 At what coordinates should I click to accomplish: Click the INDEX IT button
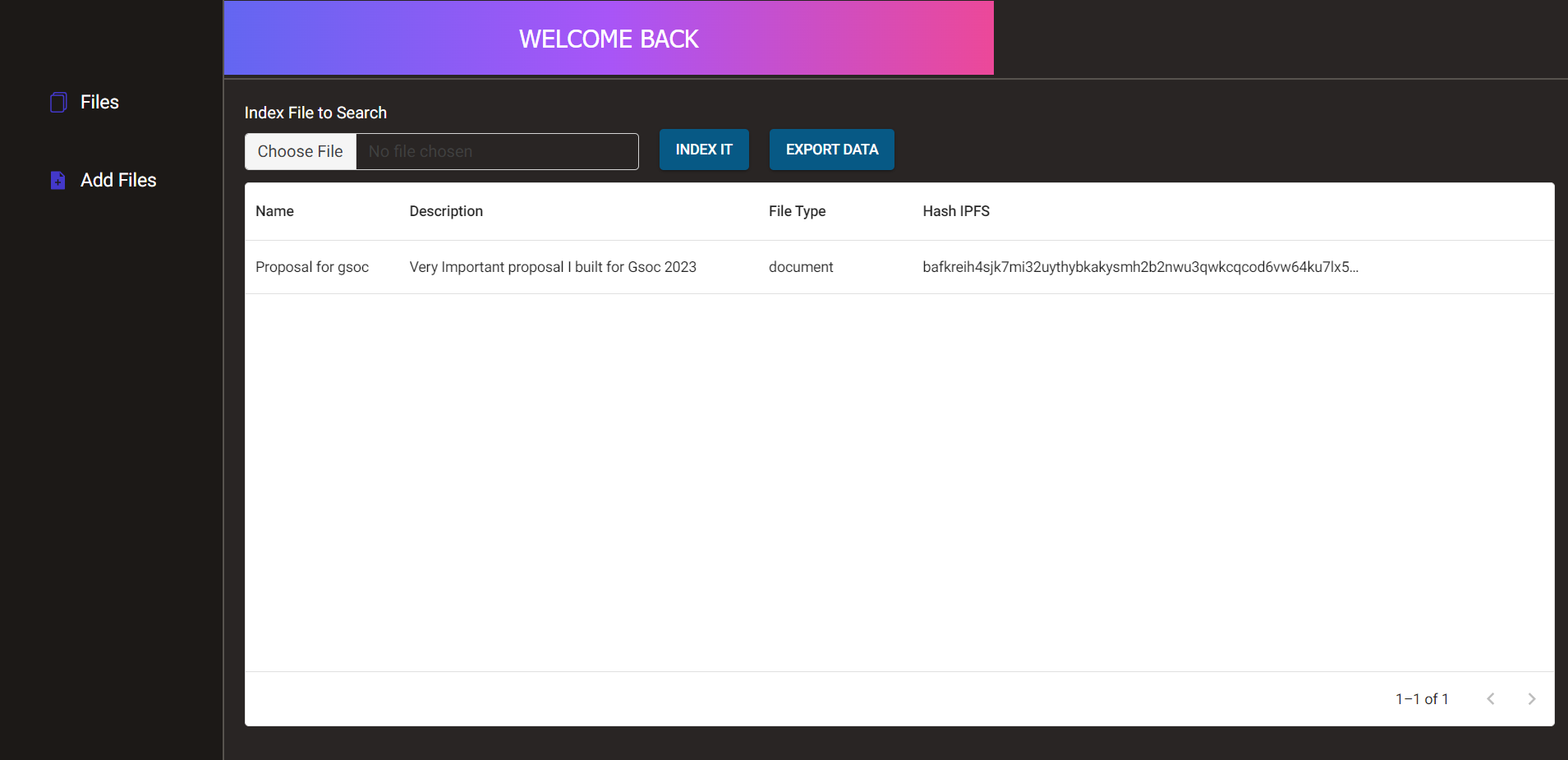[704, 150]
